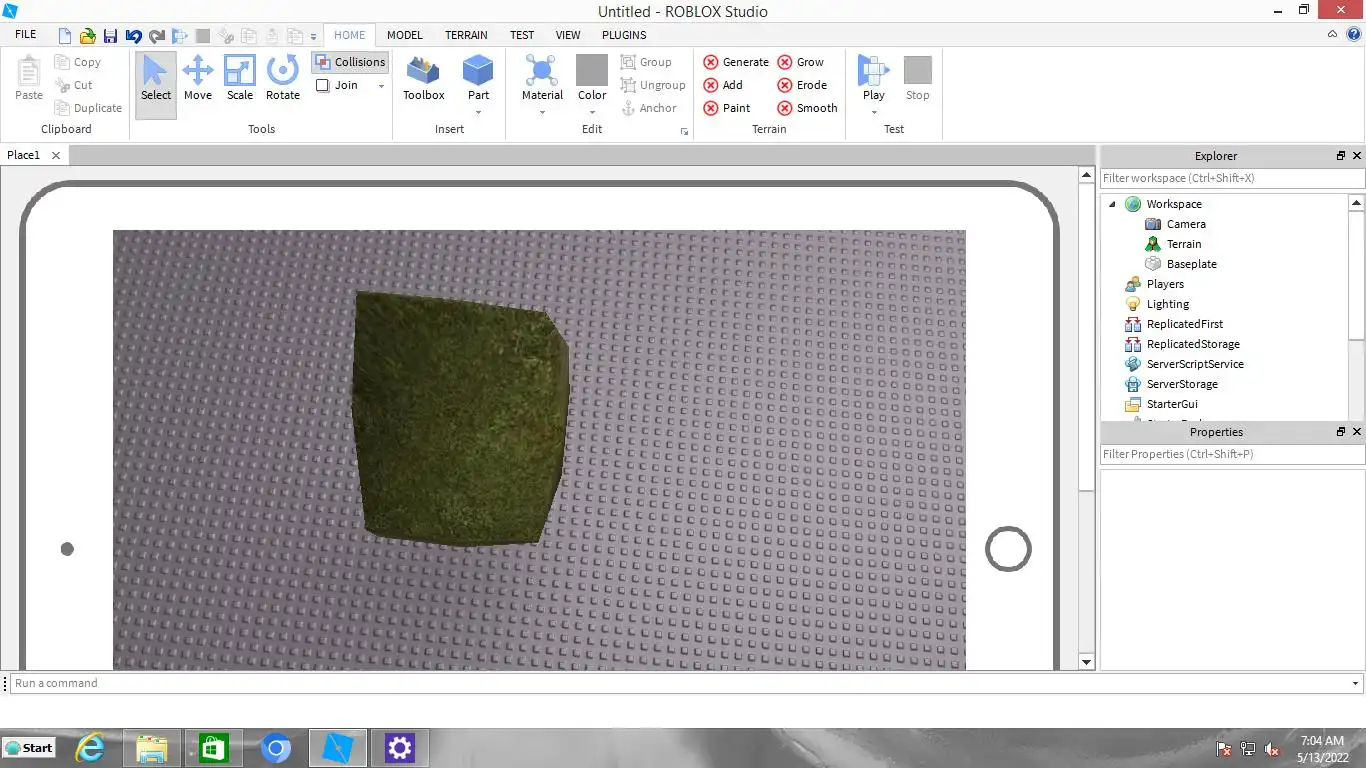Click the Open file folder icon
This screenshot has width=1366, height=768.
pyautogui.click(x=88, y=36)
